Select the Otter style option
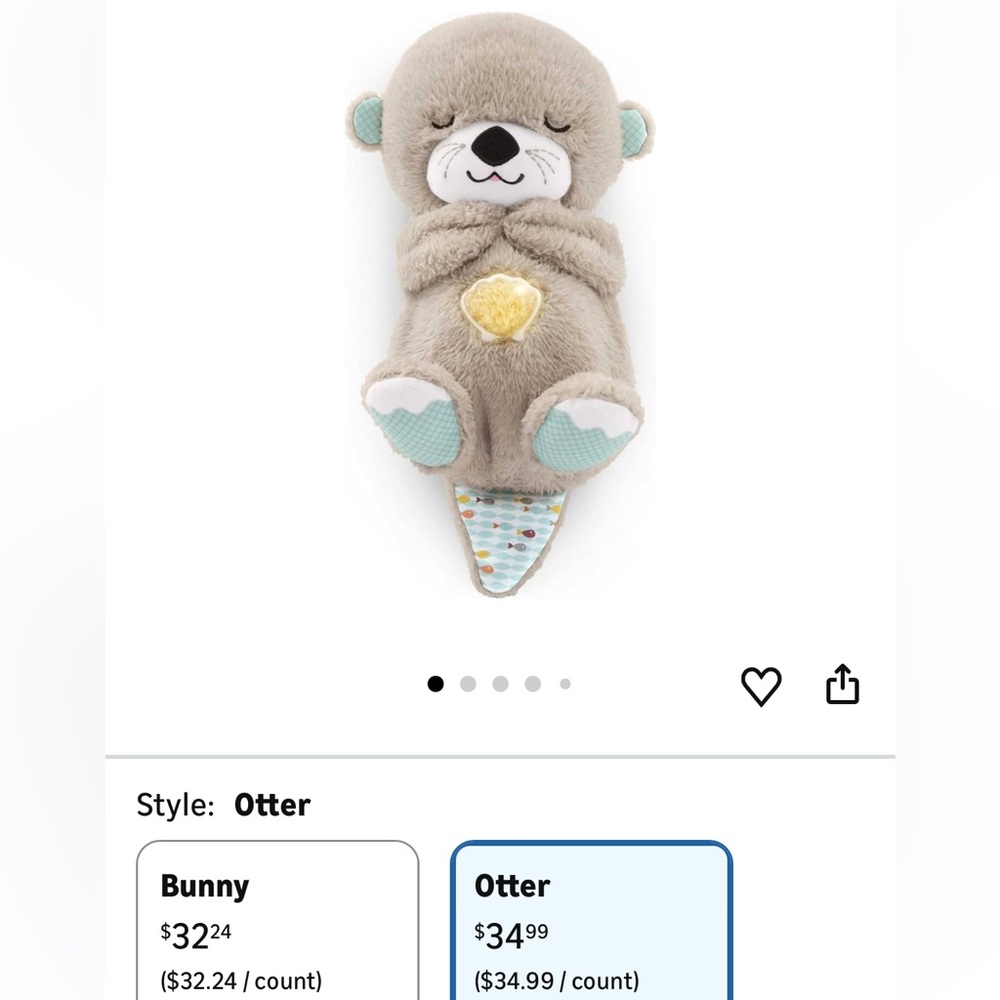 (591, 920)
